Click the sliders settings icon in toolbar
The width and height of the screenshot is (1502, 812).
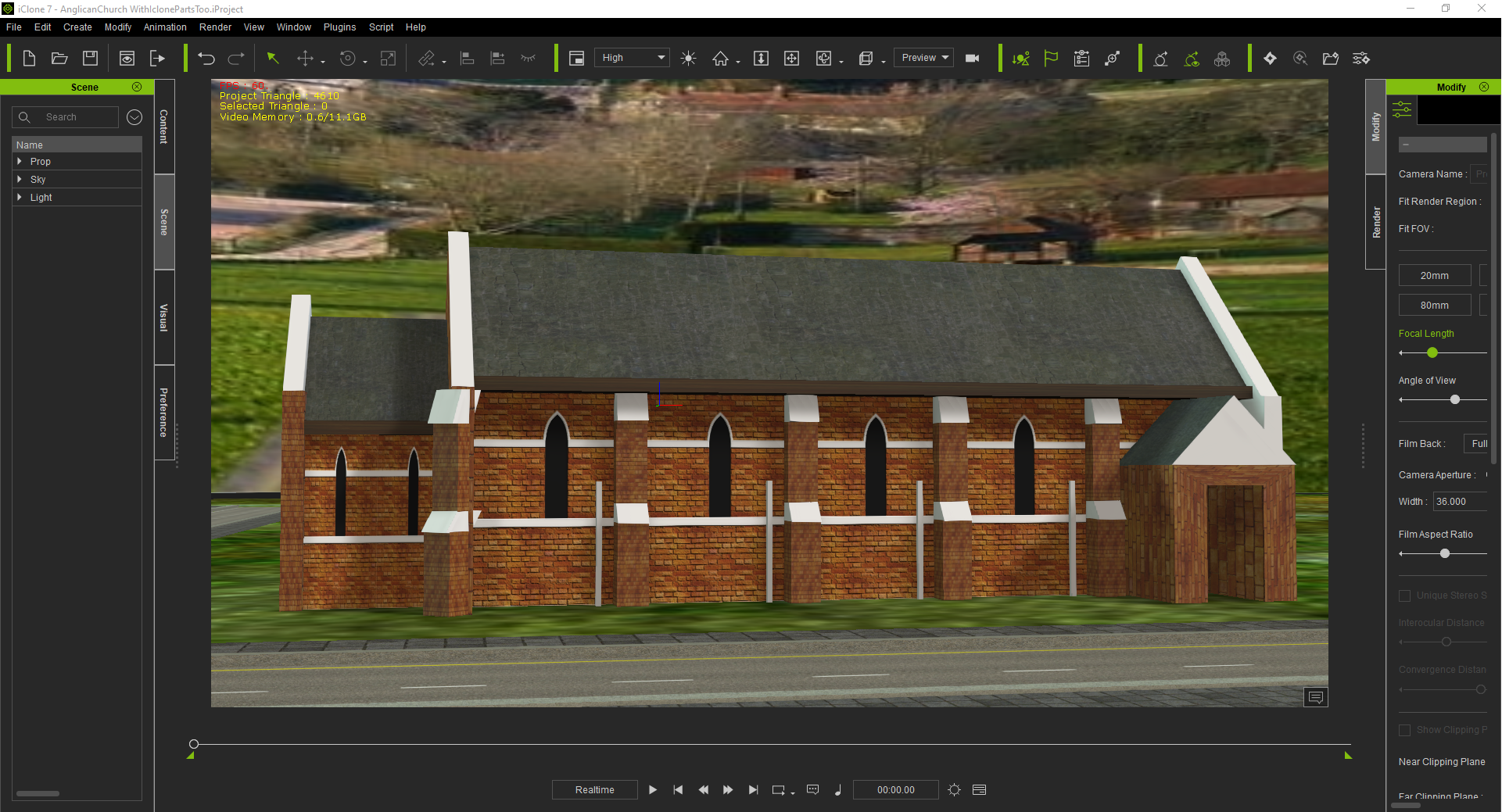[1361, 58]
